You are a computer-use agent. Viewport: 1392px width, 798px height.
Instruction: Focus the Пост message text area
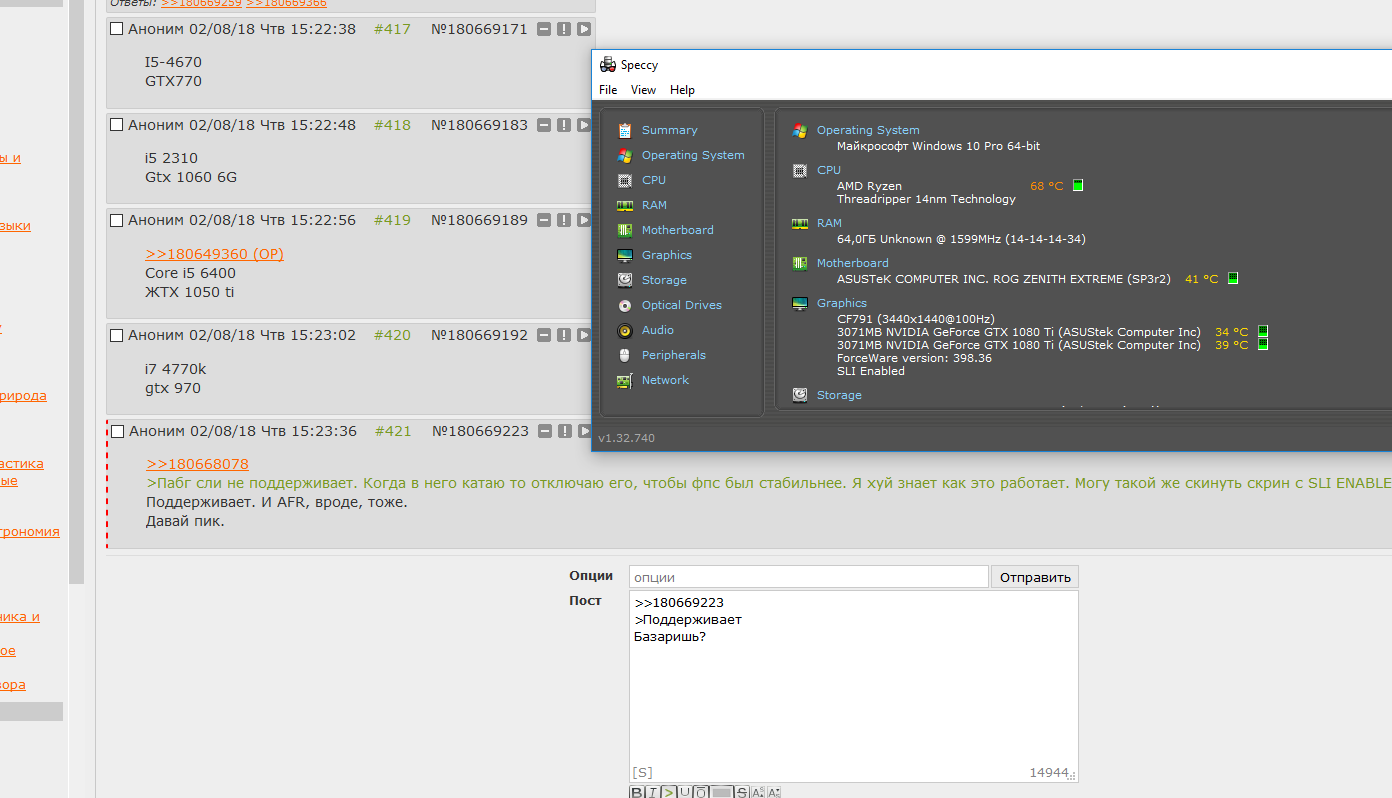[x=853, y=686]
